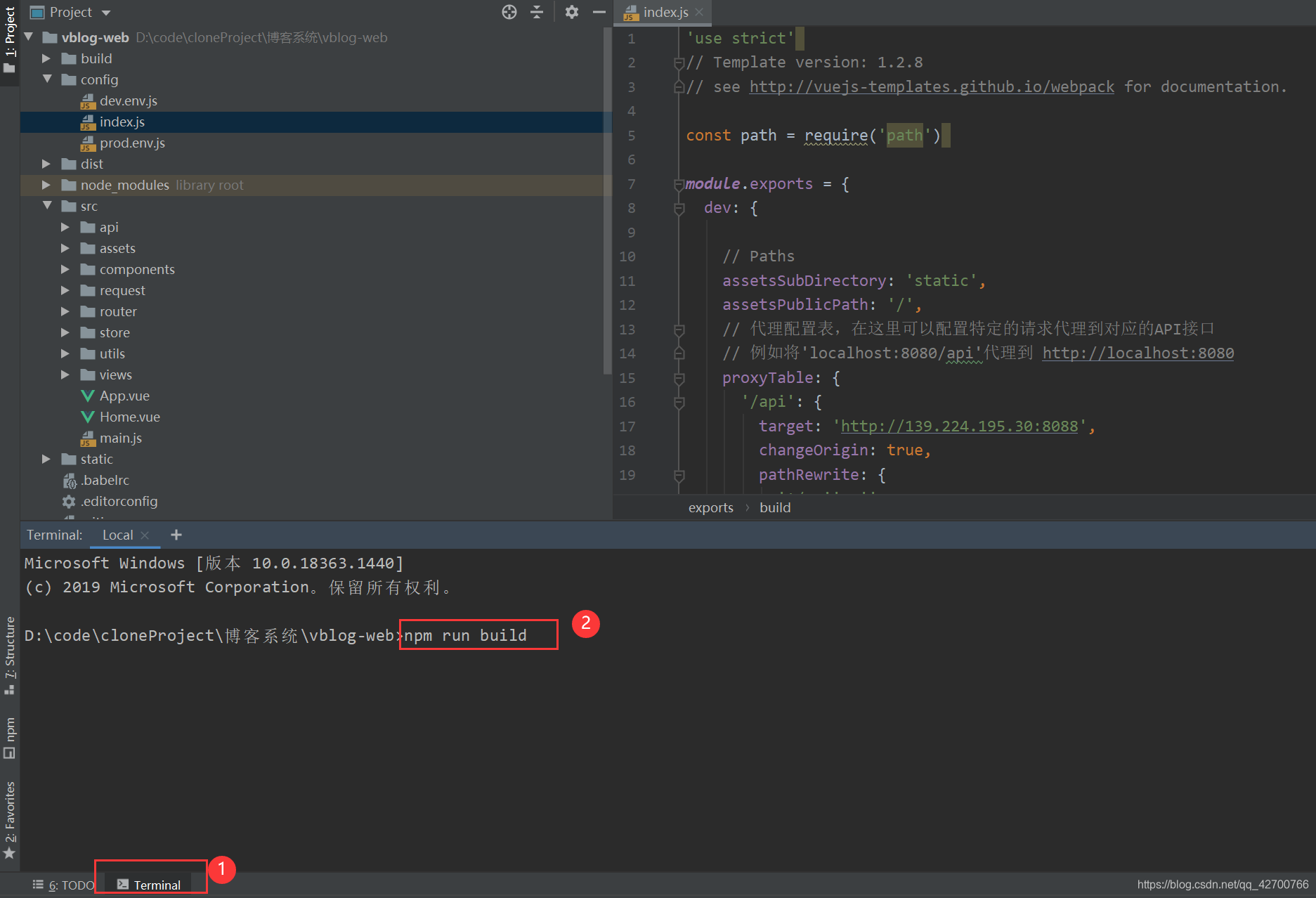Screen dimensions: 1316x898
Task: Expand the components folder
Action: point(65,269)
